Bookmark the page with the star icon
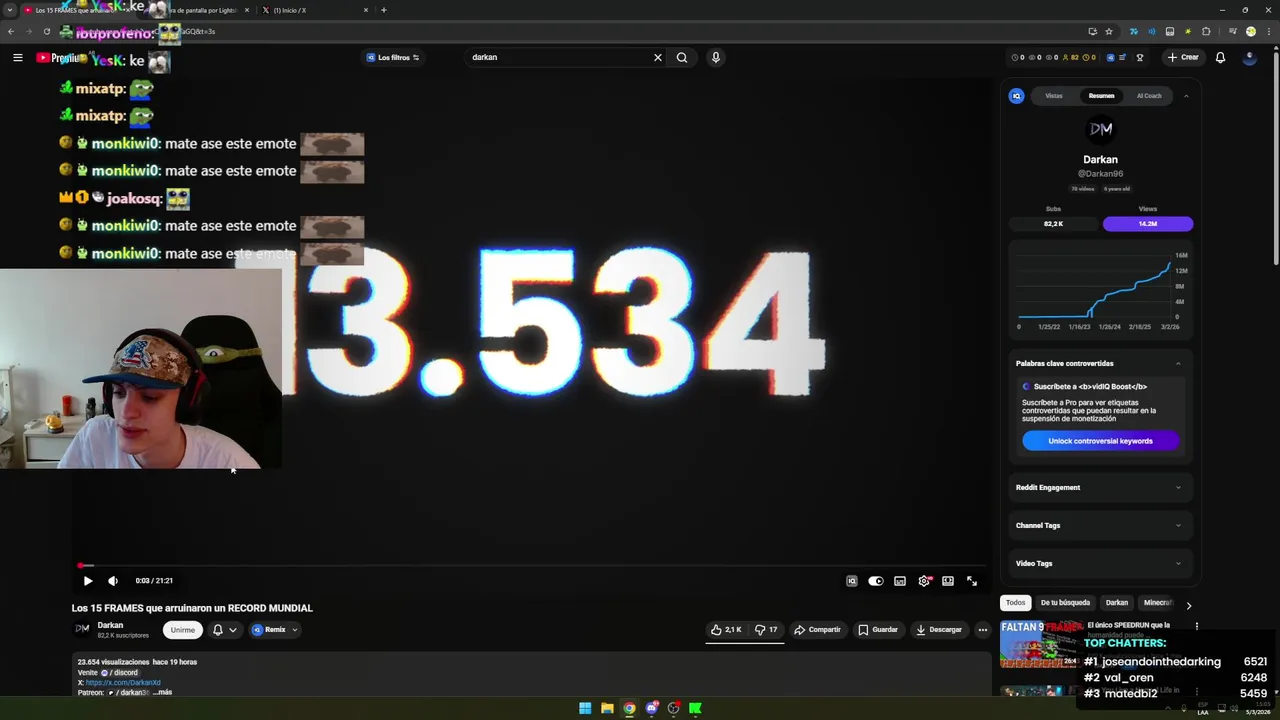The width and height of the screenshot is (1280, 720). (1108, 31)
